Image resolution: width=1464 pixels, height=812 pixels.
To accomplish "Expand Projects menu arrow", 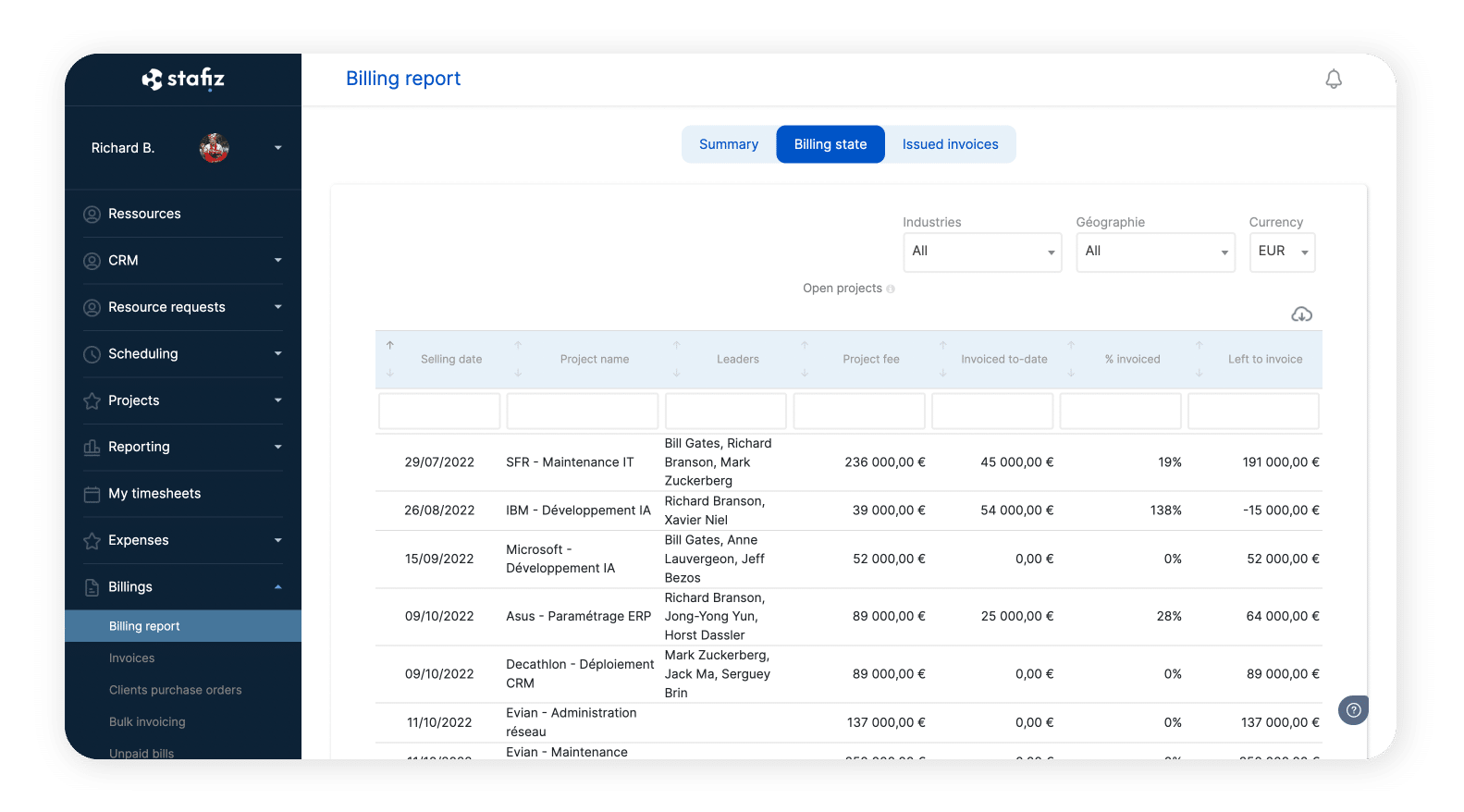I will 277,400.
